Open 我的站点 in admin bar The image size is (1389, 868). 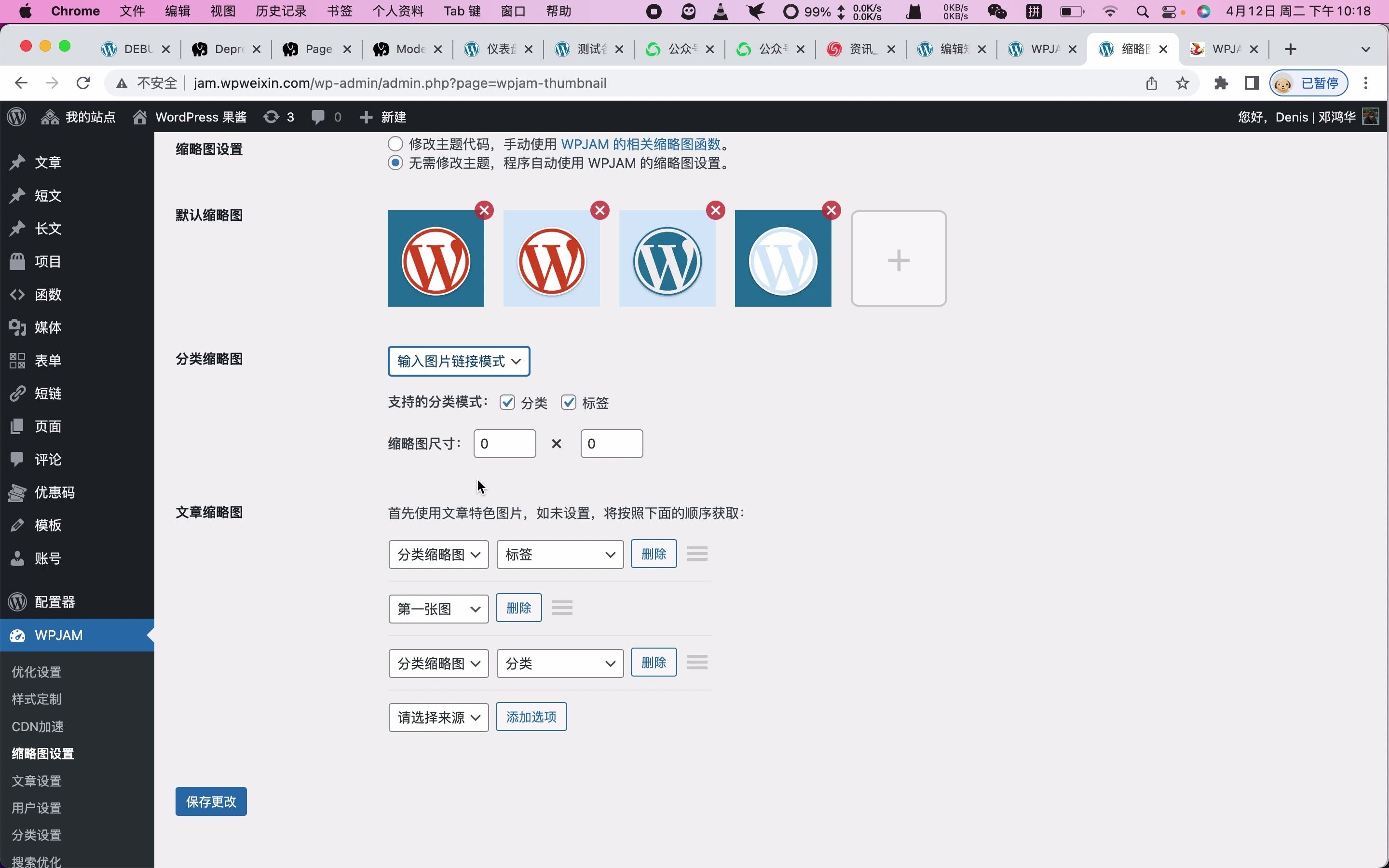coord(78,117)
